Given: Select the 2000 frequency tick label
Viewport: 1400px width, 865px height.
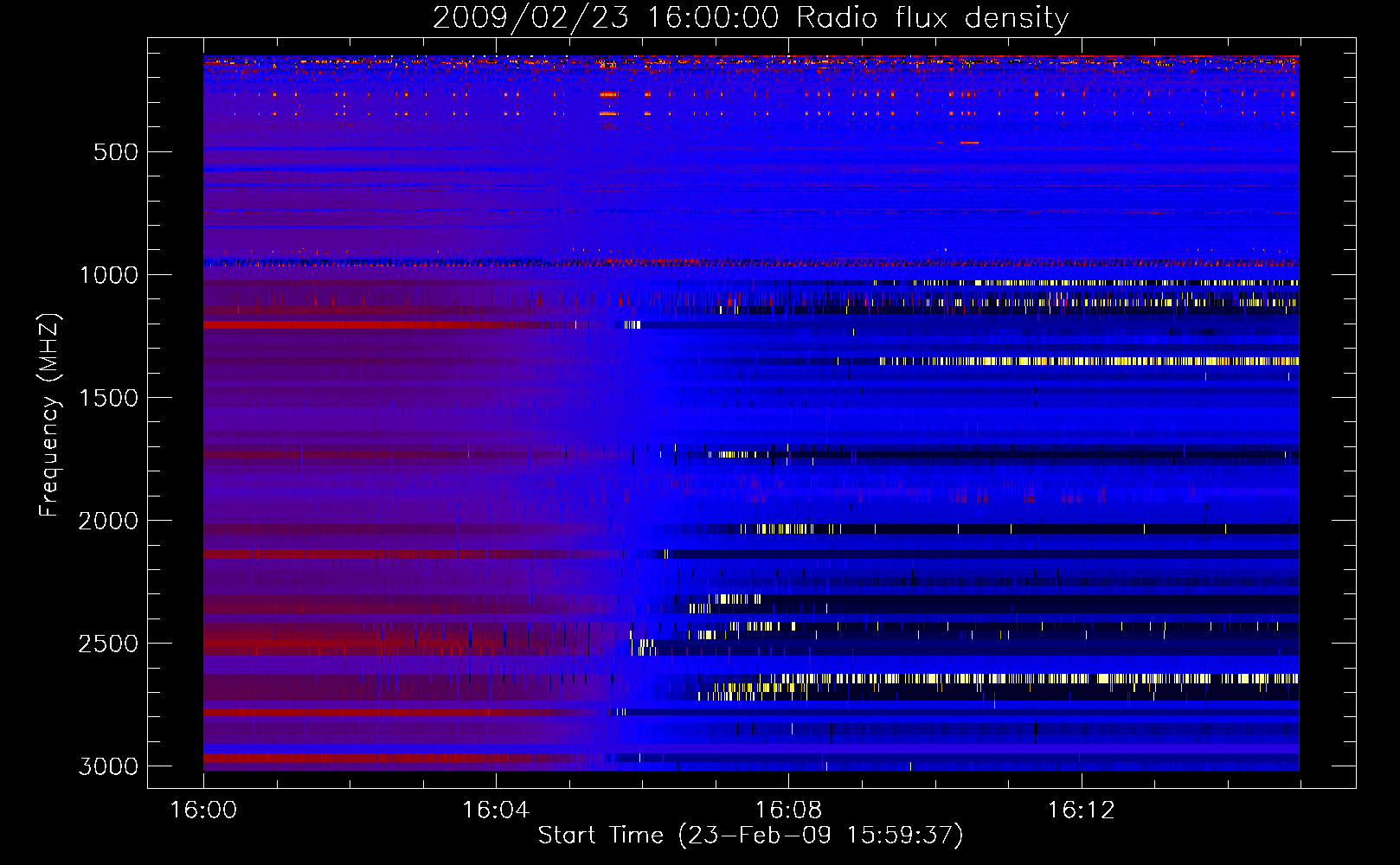Looking at the screenshot, I should (x=108, y=521).
